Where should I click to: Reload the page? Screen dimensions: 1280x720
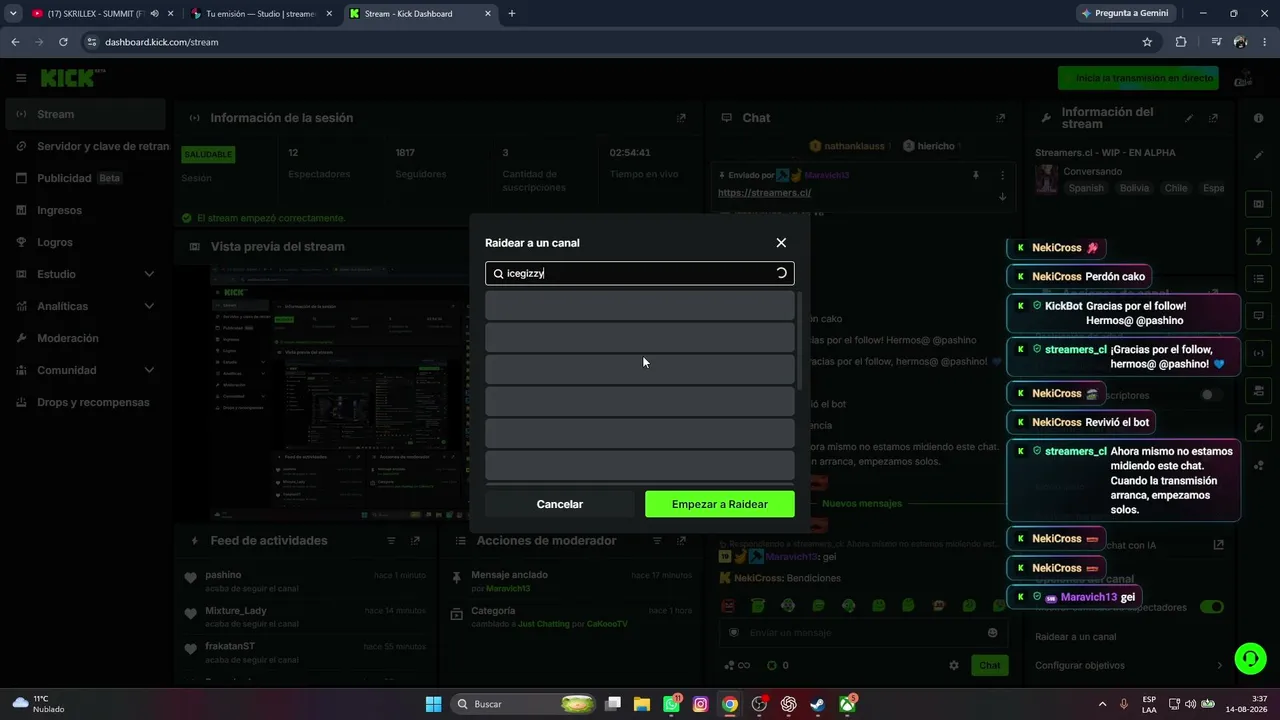click(63, 42)
